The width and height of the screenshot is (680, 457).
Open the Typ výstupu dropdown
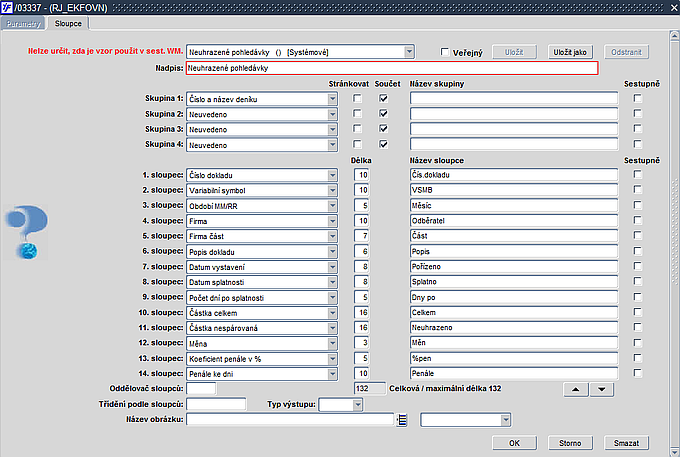pos(357,405)
